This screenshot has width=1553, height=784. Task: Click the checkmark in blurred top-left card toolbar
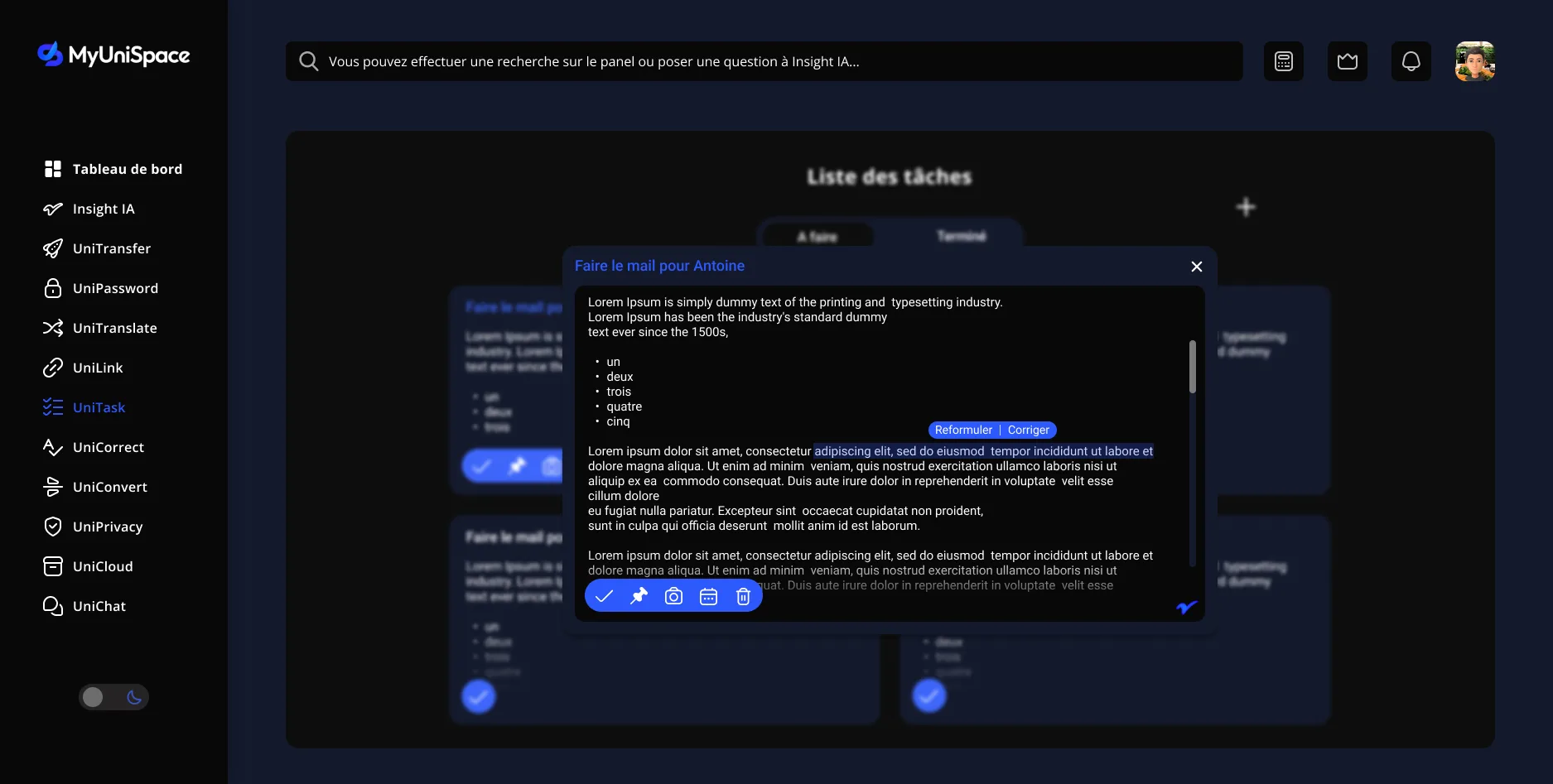click(481, 466)
